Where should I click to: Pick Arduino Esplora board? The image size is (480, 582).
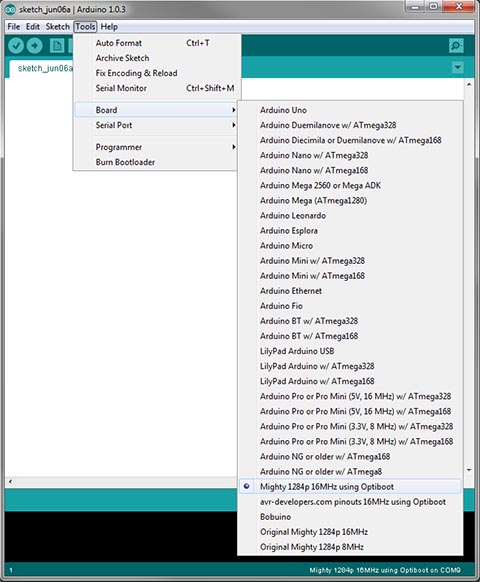350,231
